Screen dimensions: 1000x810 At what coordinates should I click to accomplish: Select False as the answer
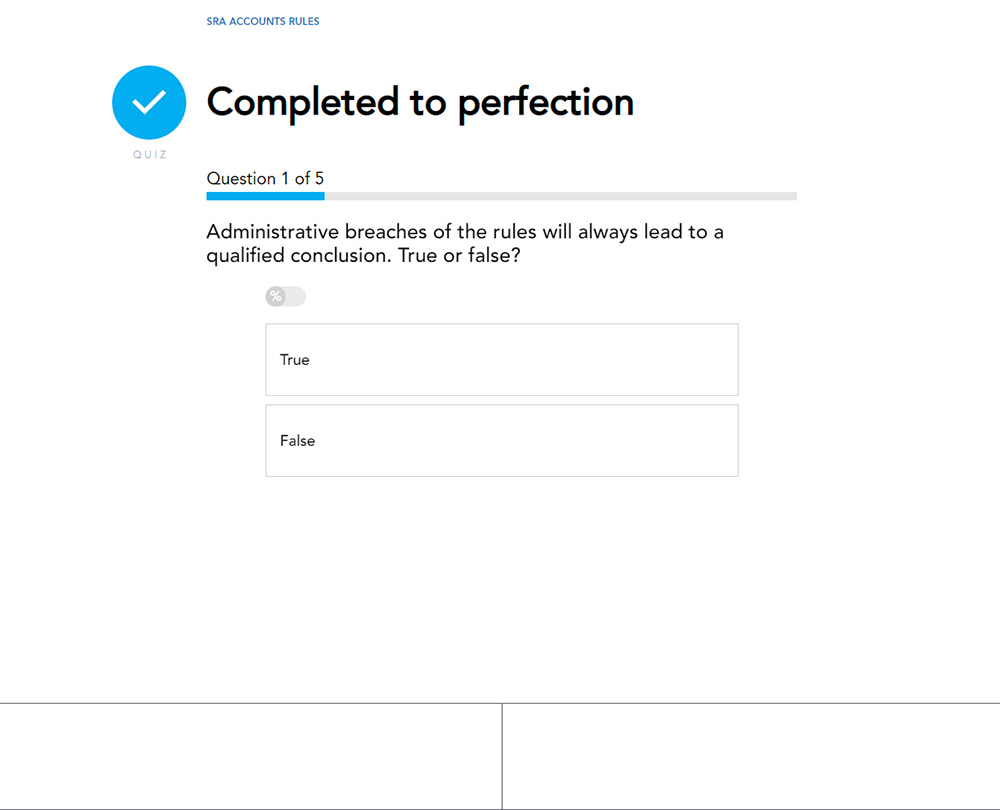[x=501, y=441]
